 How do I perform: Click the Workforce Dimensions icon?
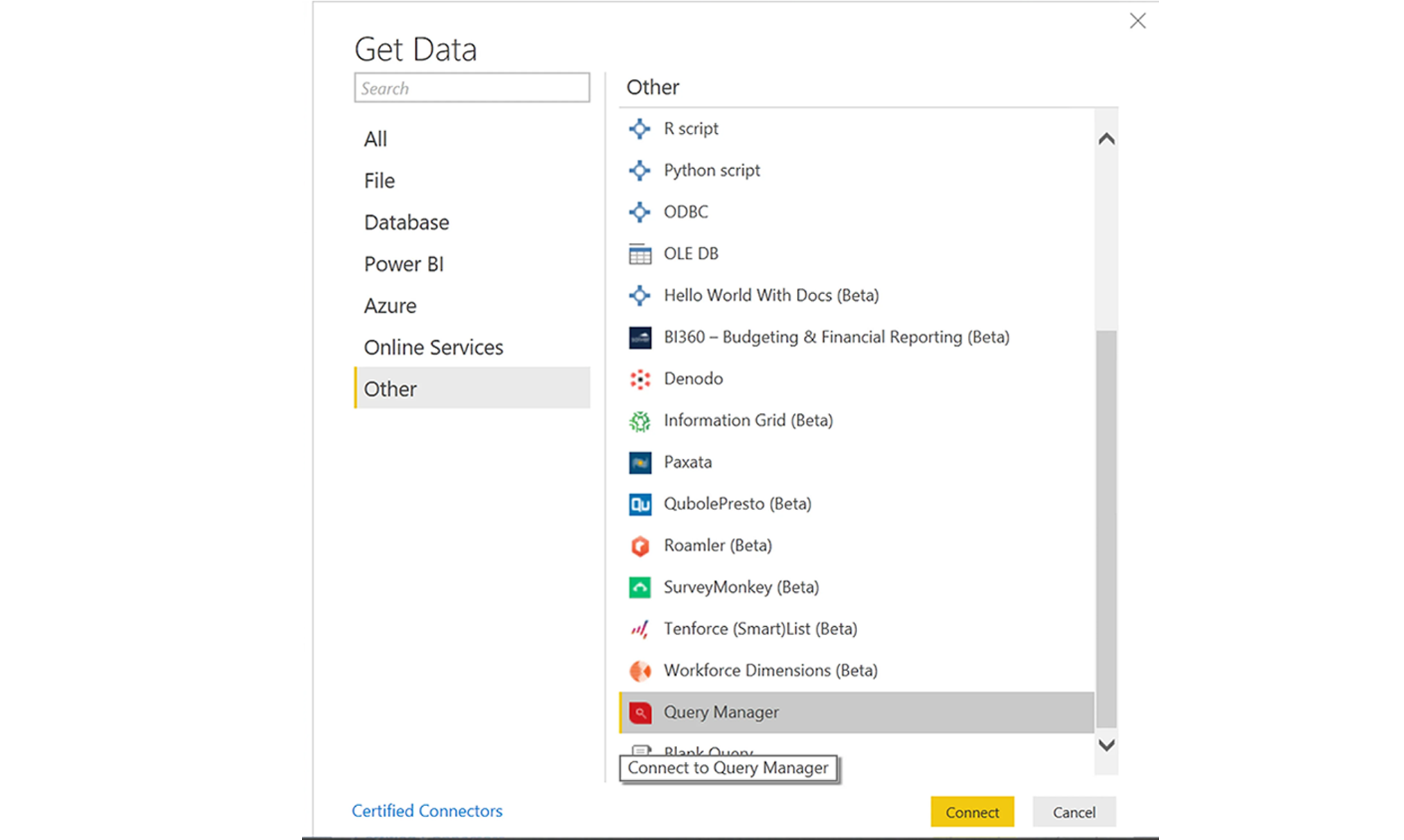pyautogui.click(x=640, y=670)
